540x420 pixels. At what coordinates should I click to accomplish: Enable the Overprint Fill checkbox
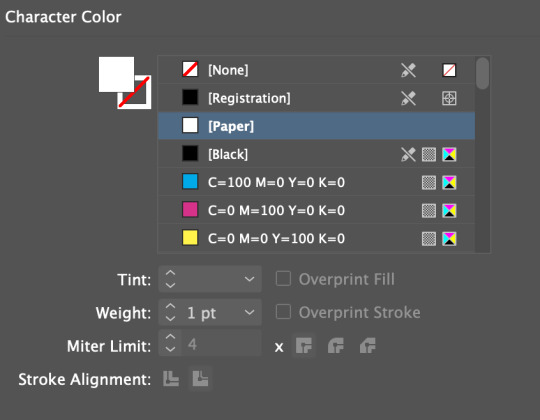[x=283, y=279]
